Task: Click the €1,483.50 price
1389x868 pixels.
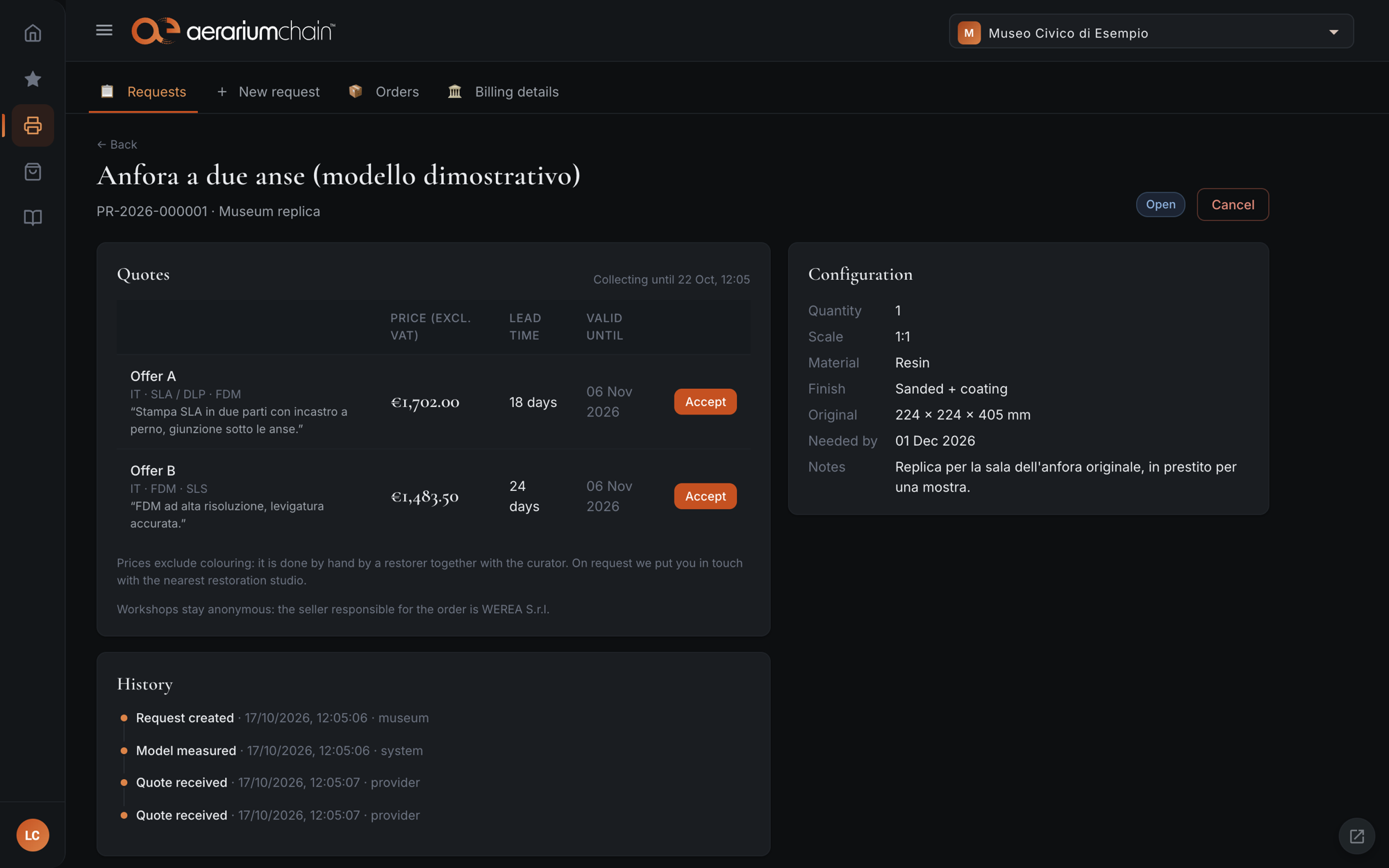Action: pyautogui.click(x=425, y=496)
